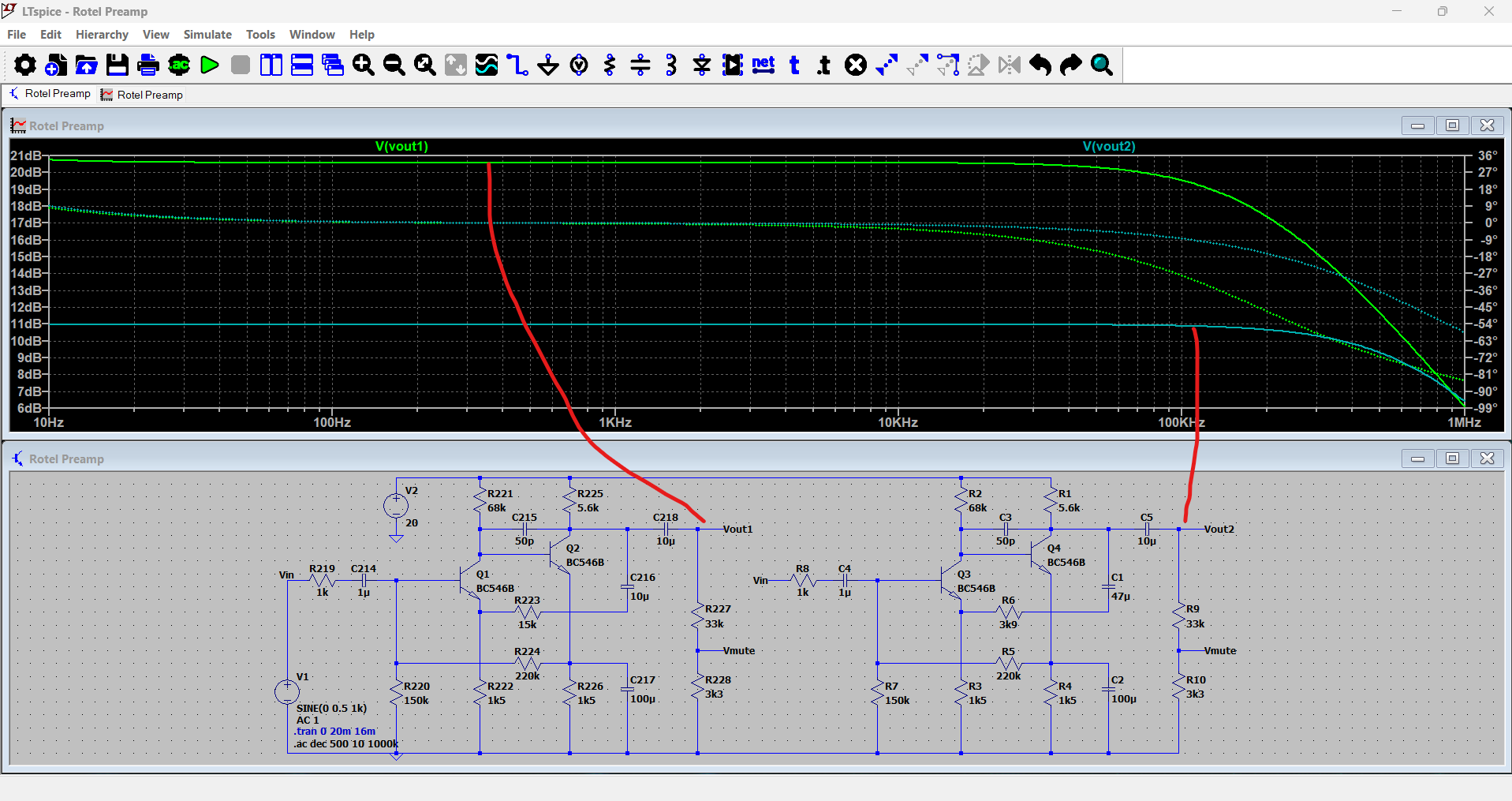The height and width of the screenshot is (801, 1512).
Task: Open the Edit menu
Action: (x=50, y=35)
